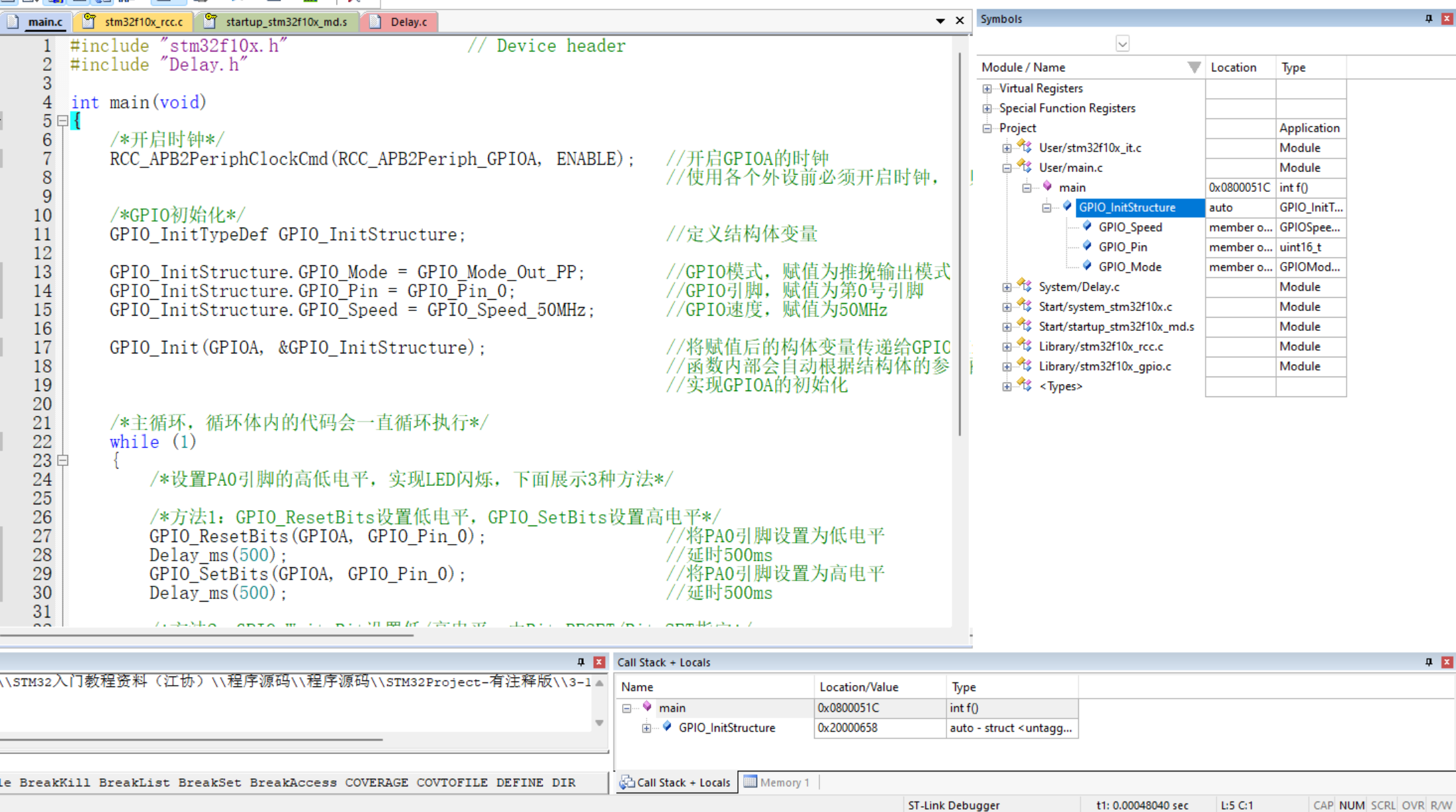Collapse code fold at line 5
The height and width of the screenshot is (812, 1456).
coord(63,121)
